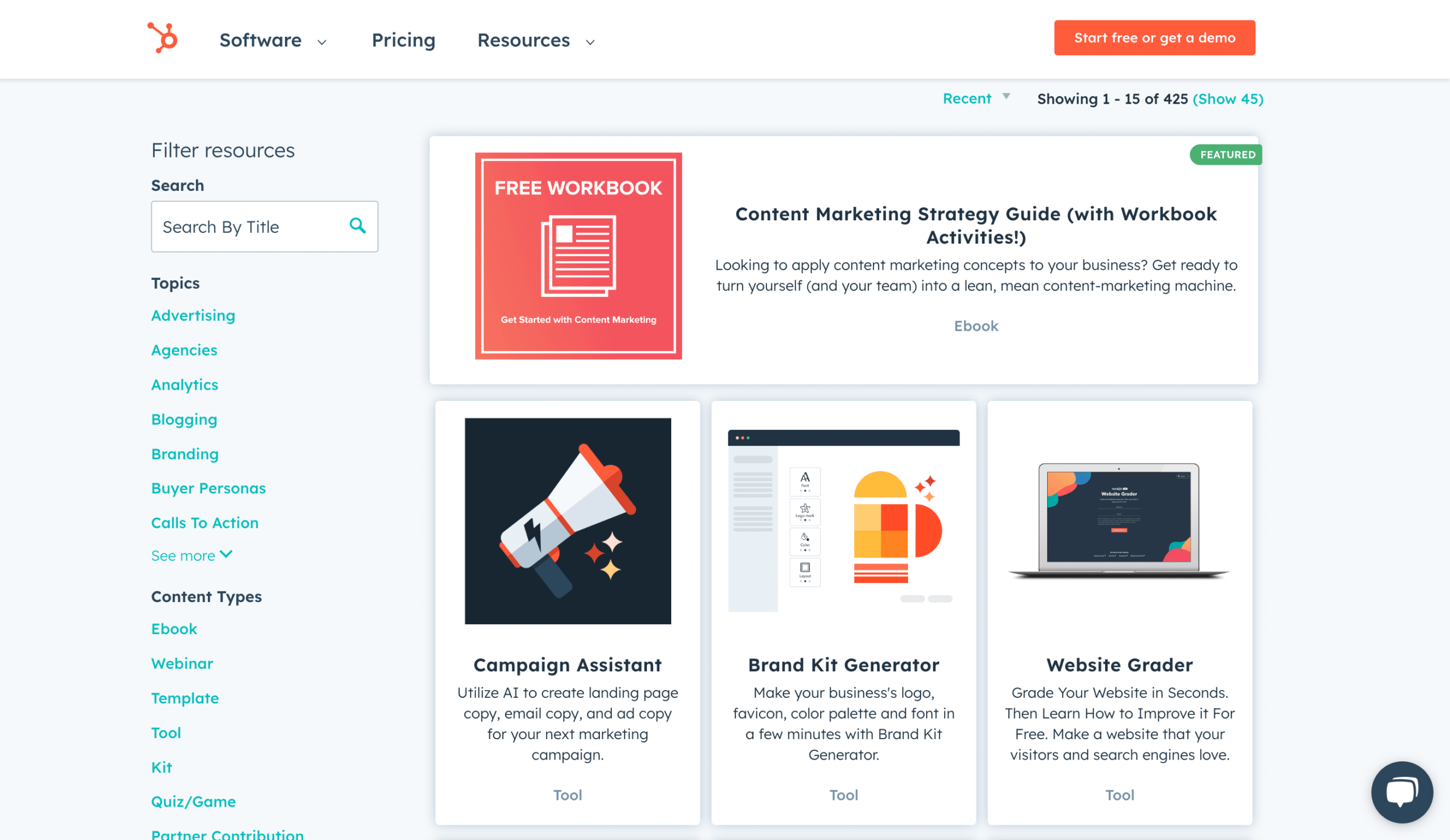Filter content type by Quiz/Game
Image resolution: width=1450 pixels, height=840 pixels.
pyautogui.click(x=193, y=801)
